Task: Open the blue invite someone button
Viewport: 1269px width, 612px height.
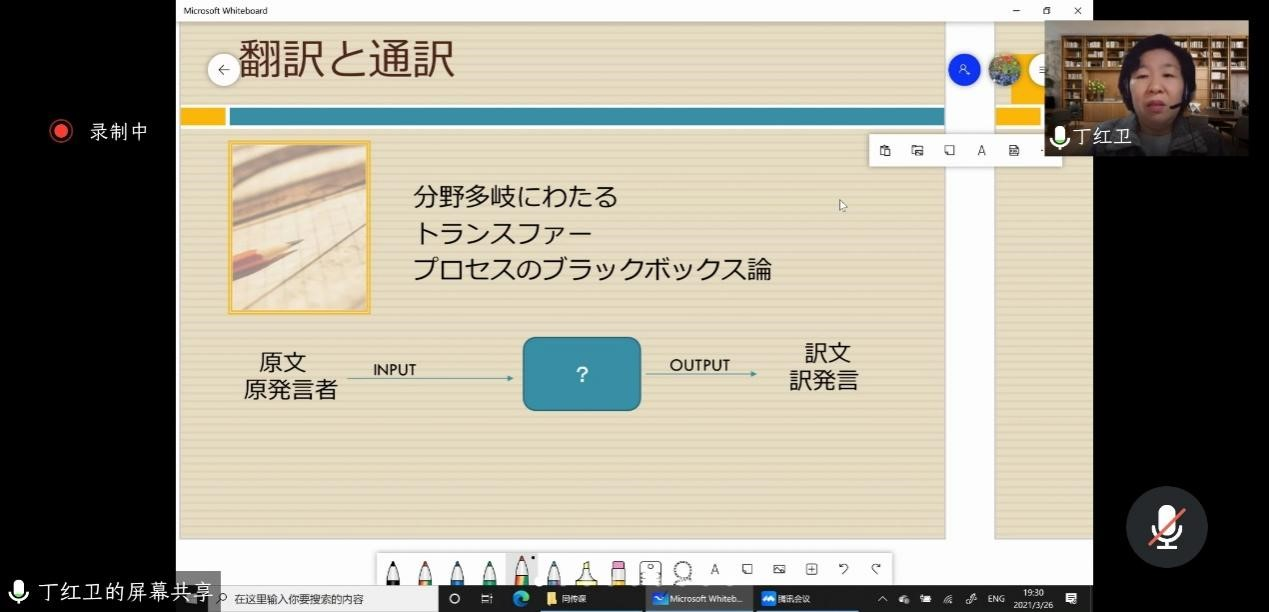Action: (x=964, y=70)
